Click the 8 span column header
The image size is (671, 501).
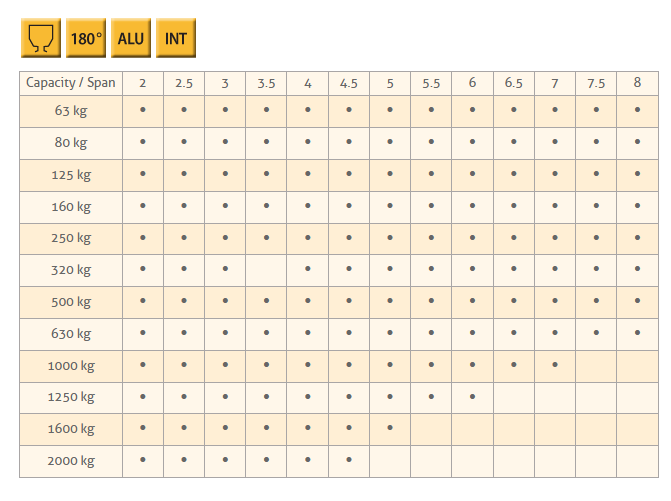637,83
